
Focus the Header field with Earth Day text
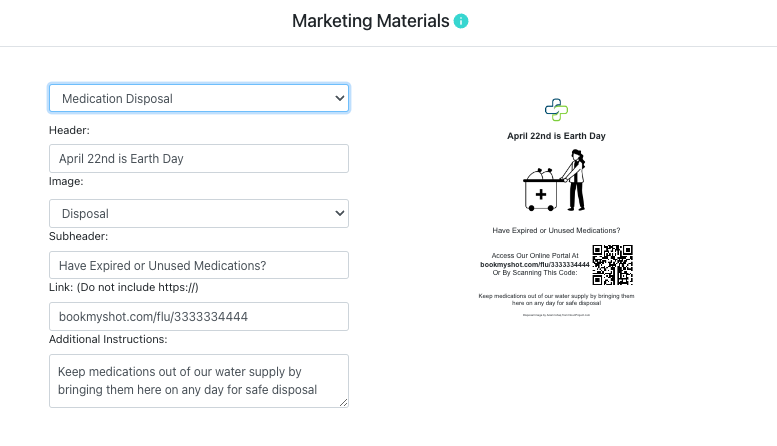[199, 159]
